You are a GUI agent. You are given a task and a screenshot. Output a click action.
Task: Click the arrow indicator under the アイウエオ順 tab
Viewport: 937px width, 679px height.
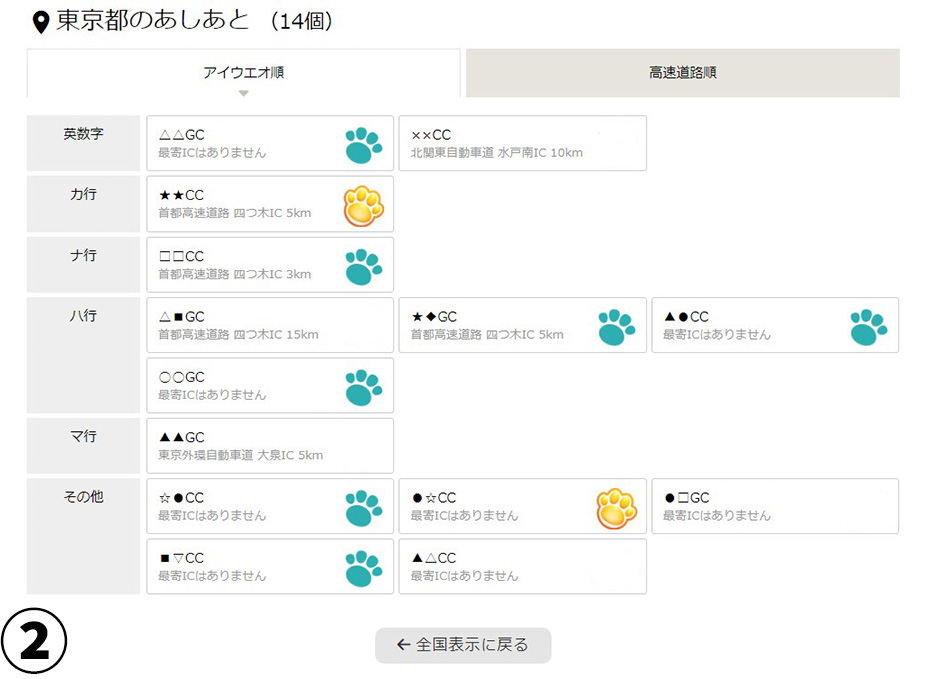coord(243,93)
